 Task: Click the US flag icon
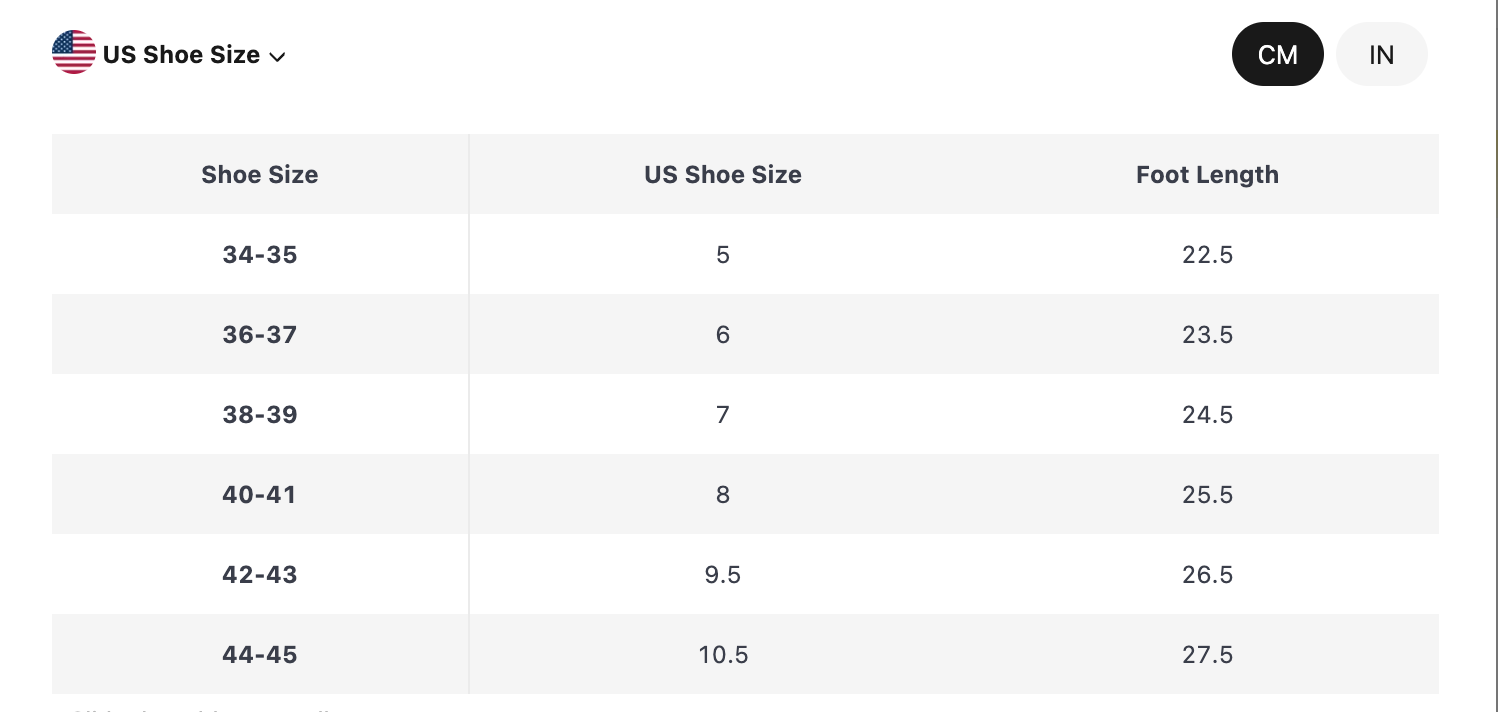pyautogui.click(x=74, y=53)
